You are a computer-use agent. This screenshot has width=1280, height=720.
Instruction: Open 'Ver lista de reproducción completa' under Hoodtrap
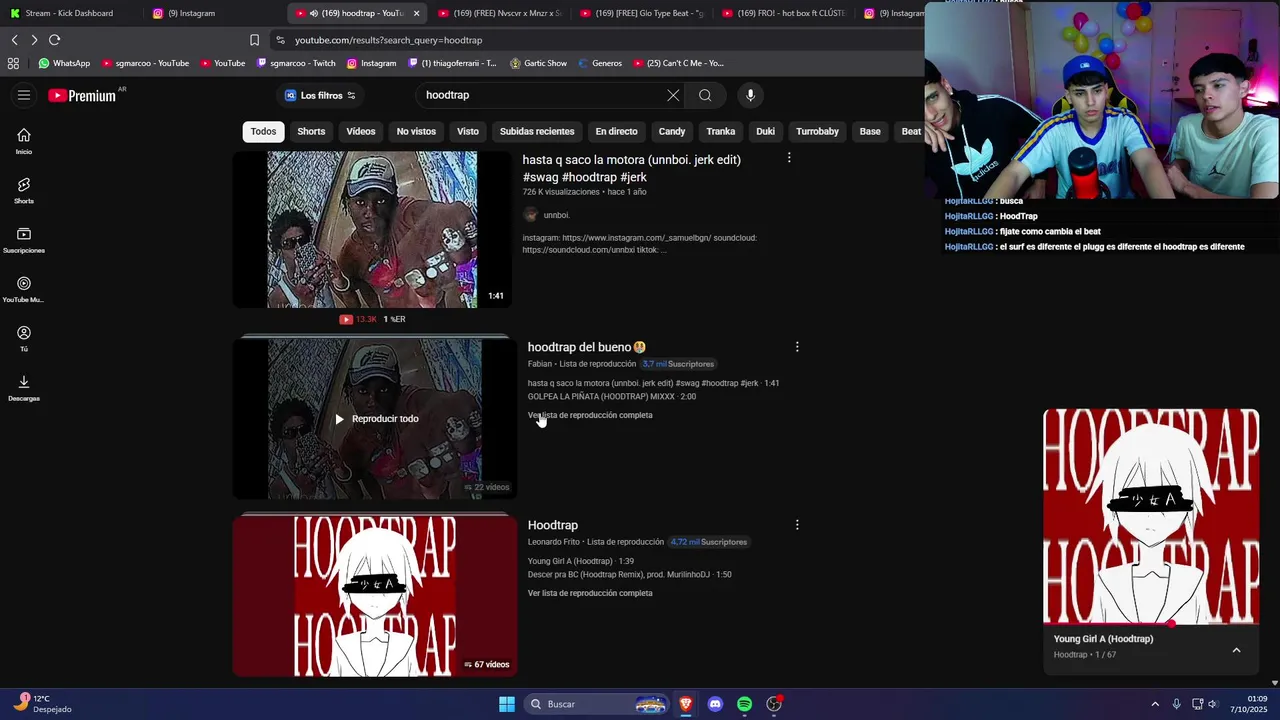click(x=590, y=593)
